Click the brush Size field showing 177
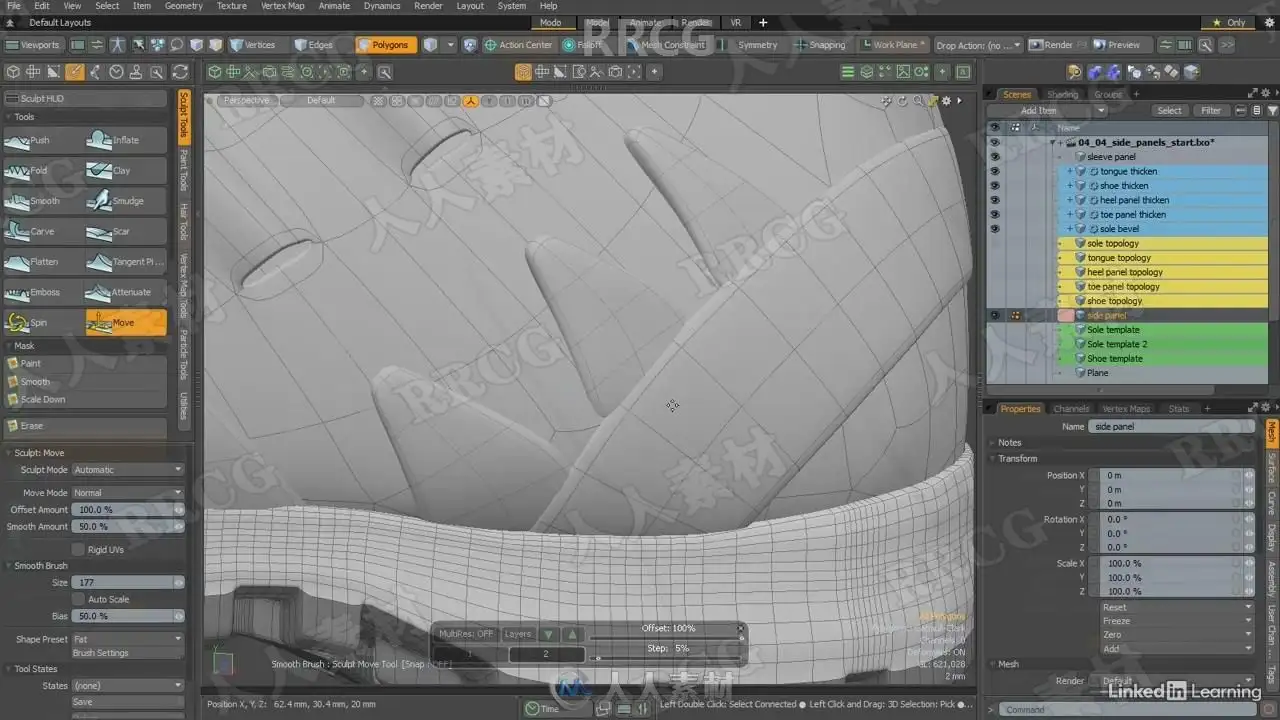Viewport: 1280px width, 720px height. pos(128,583)
